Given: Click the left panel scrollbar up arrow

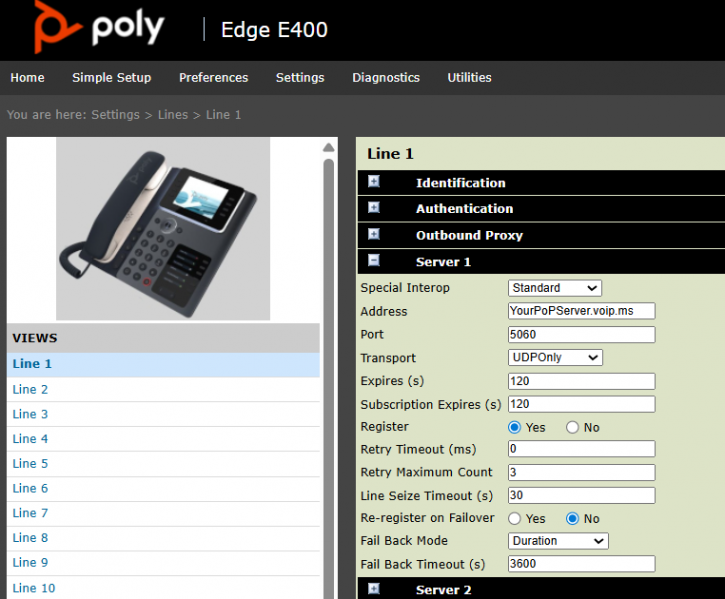Looking at the screenshot, I should (x=329, y=148).
